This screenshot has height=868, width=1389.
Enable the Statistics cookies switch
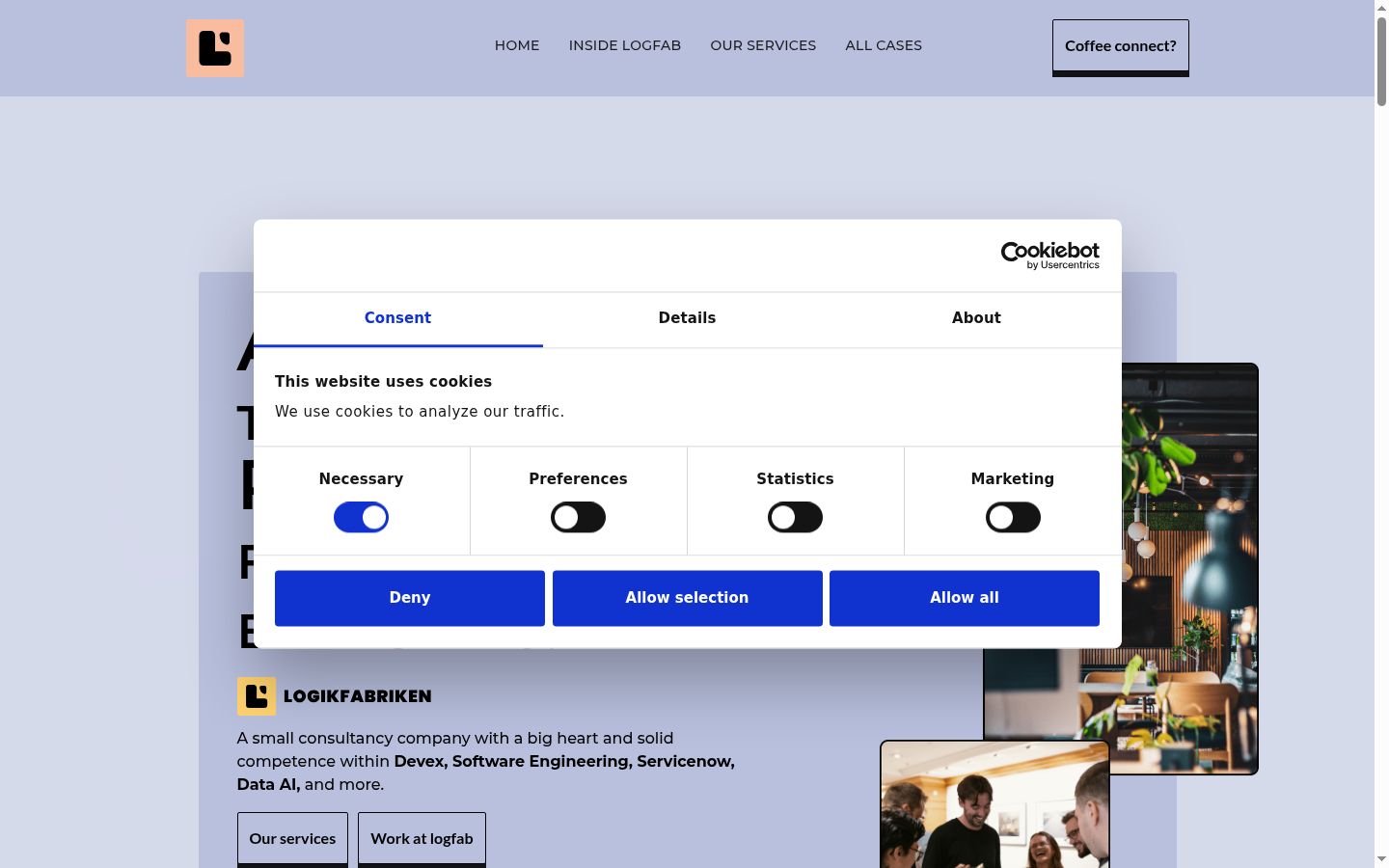pyautogui.click(x=795, y=518)
